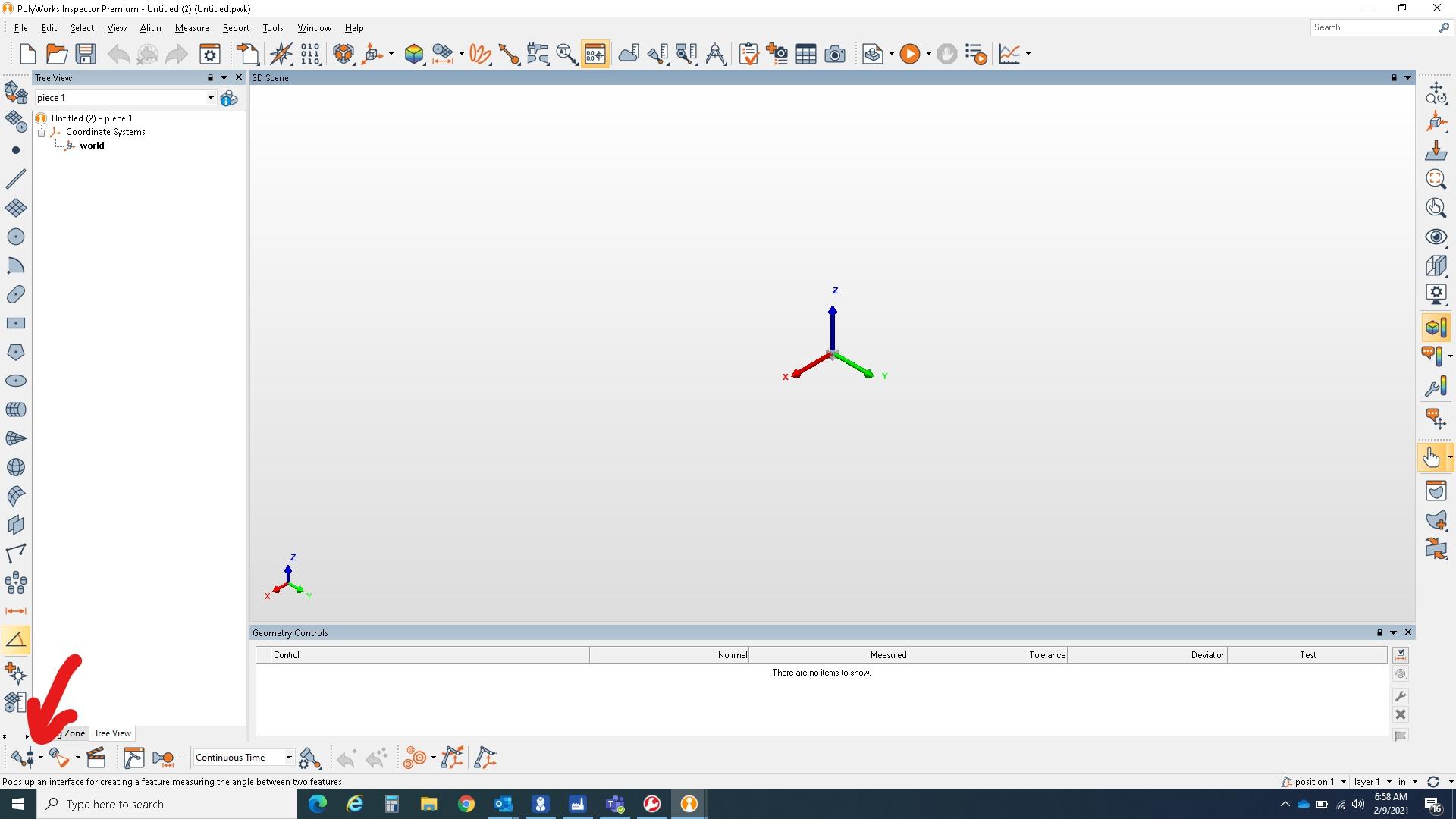Click the camera snapshot icon

tap(835, 54)
